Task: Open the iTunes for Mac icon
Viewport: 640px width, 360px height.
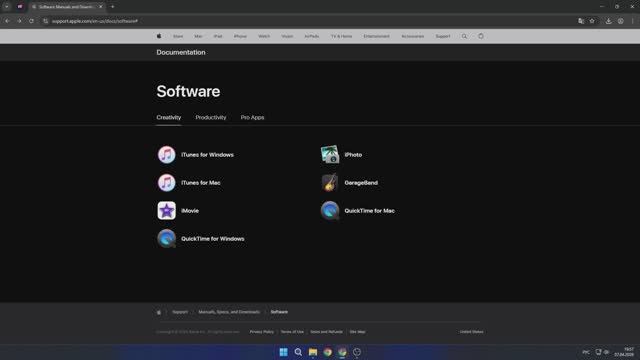Action: (x=167, y=182)
